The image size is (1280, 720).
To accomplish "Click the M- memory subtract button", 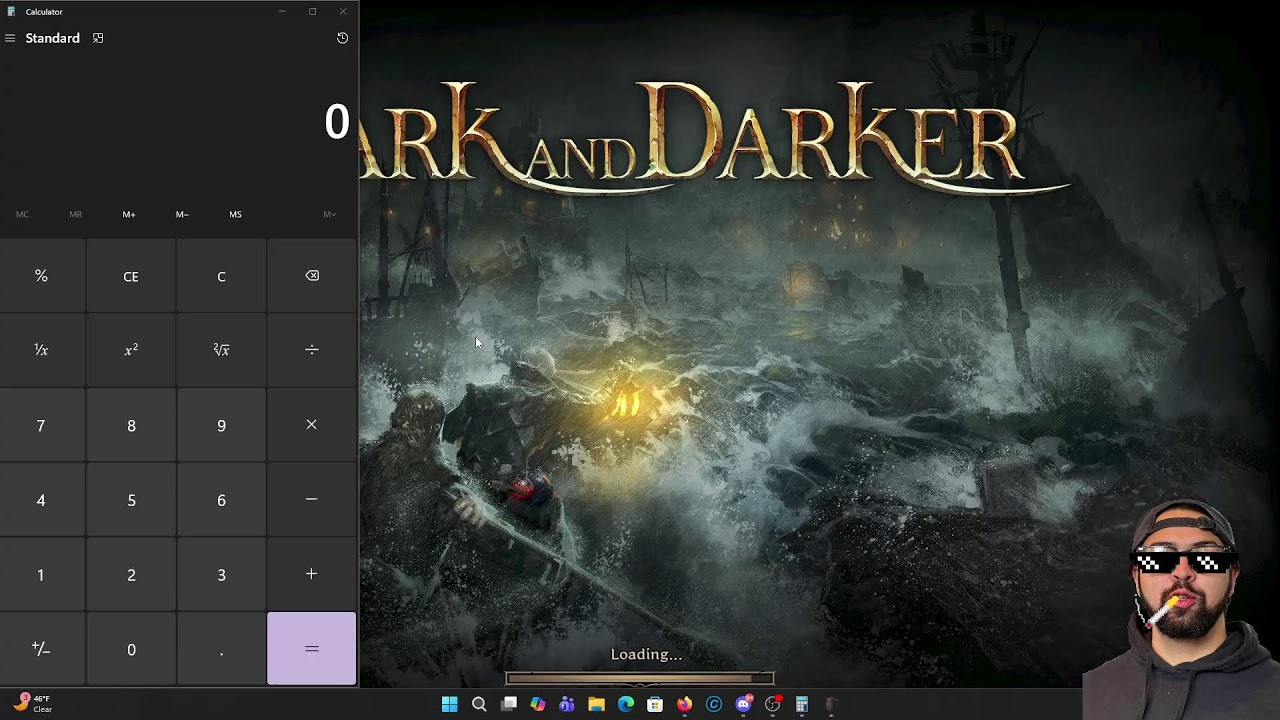I will (182, 214).
